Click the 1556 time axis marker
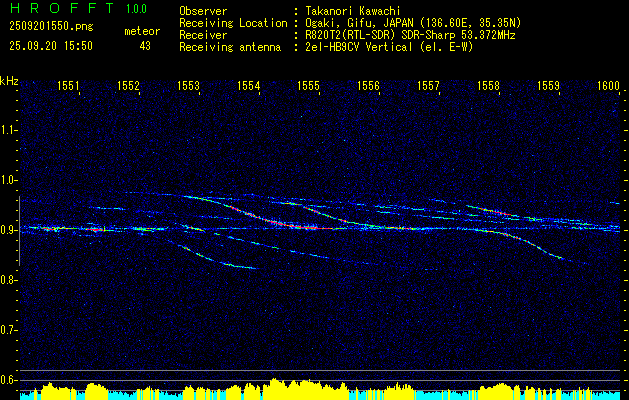The height and width of the screenshot is (400, 629). coord(368,85)
